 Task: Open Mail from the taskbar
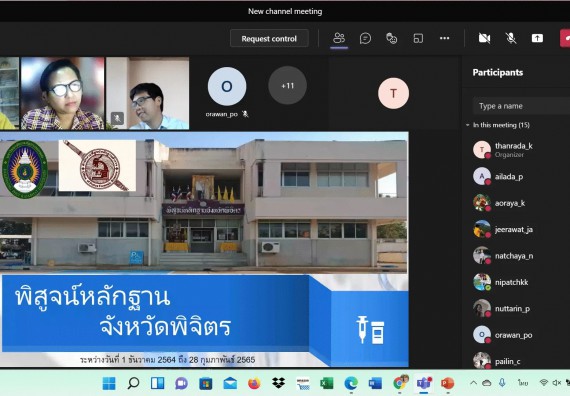click(230, 383)
